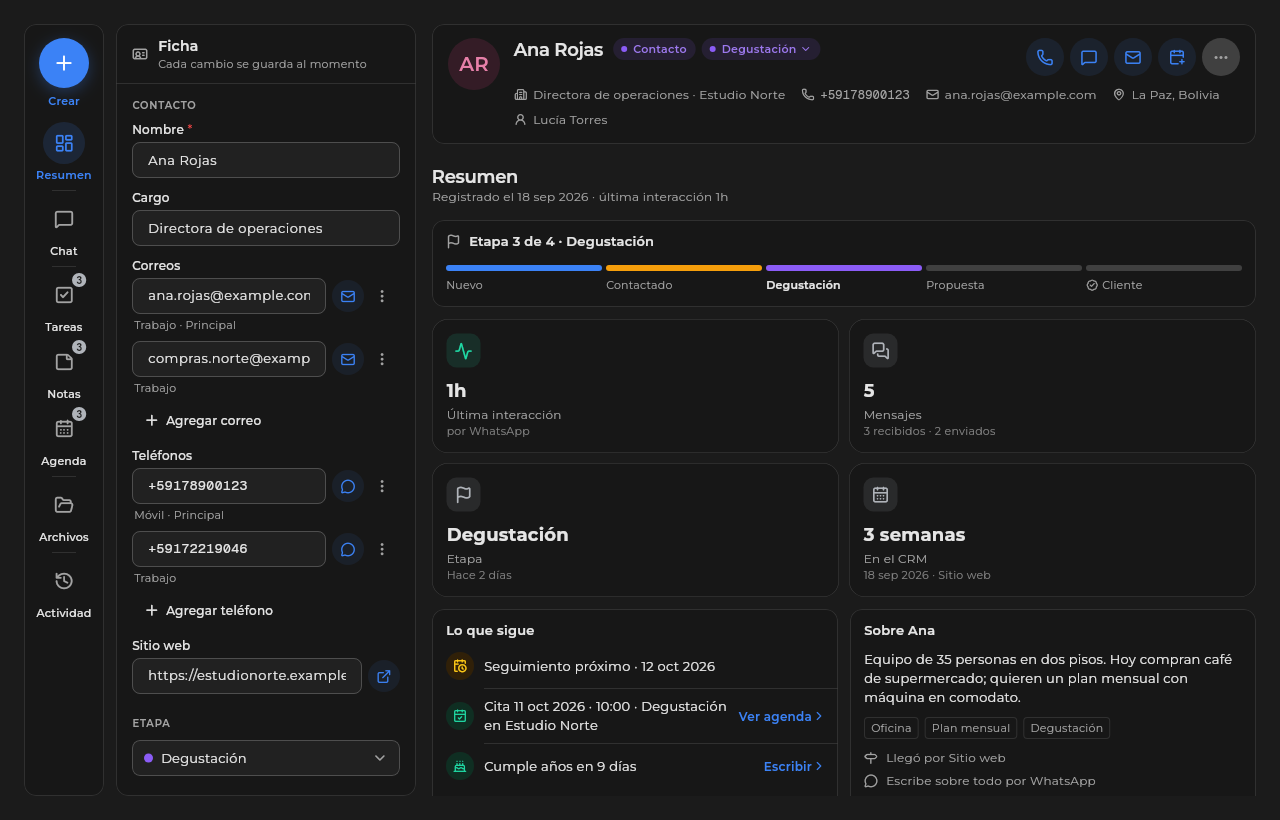Email ana.rojas@example.com via its envelope icon
Image resolution: width=1280 pixels, height=820 pixels.
click(x=348, y=296)
